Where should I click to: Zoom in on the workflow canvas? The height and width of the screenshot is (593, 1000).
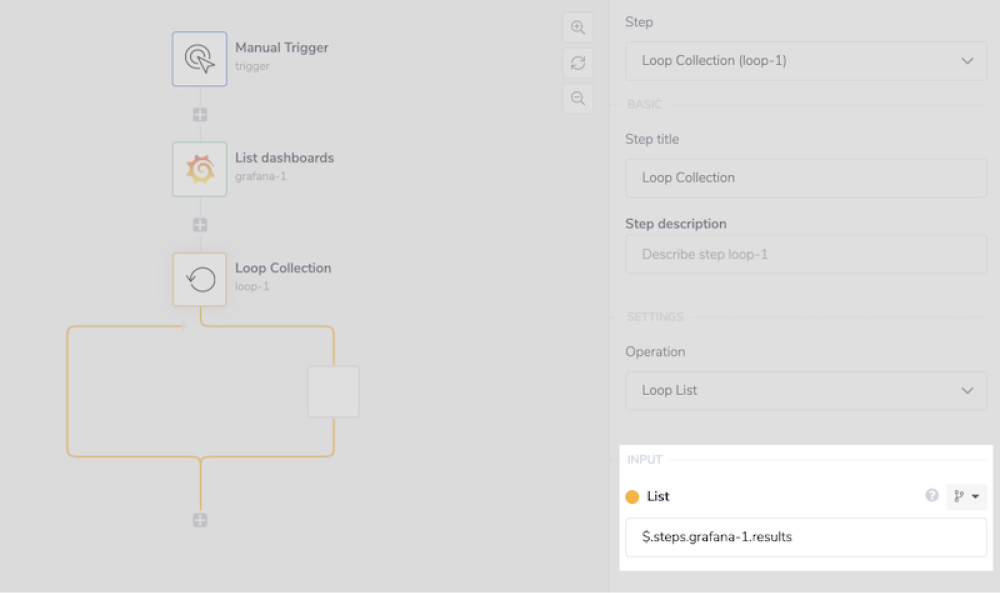click(x=577, y=27)
